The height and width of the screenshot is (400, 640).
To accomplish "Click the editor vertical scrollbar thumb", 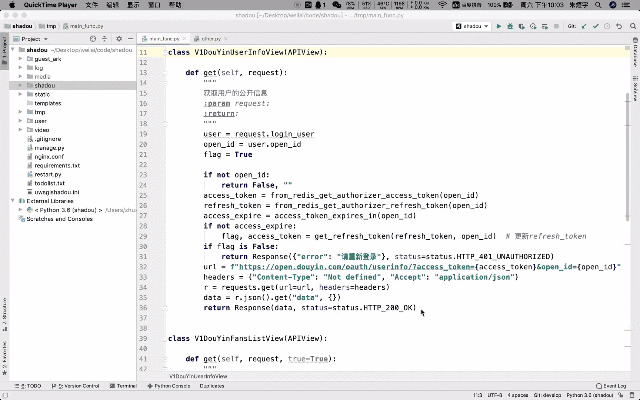I will [627, 157].
